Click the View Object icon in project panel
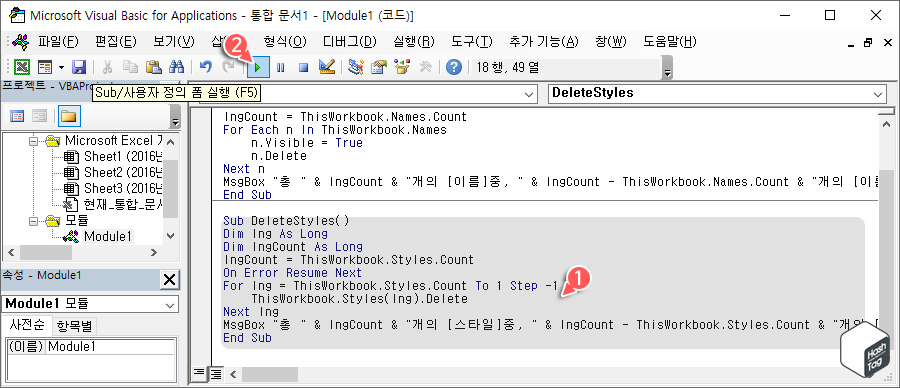 pos(39,117)
